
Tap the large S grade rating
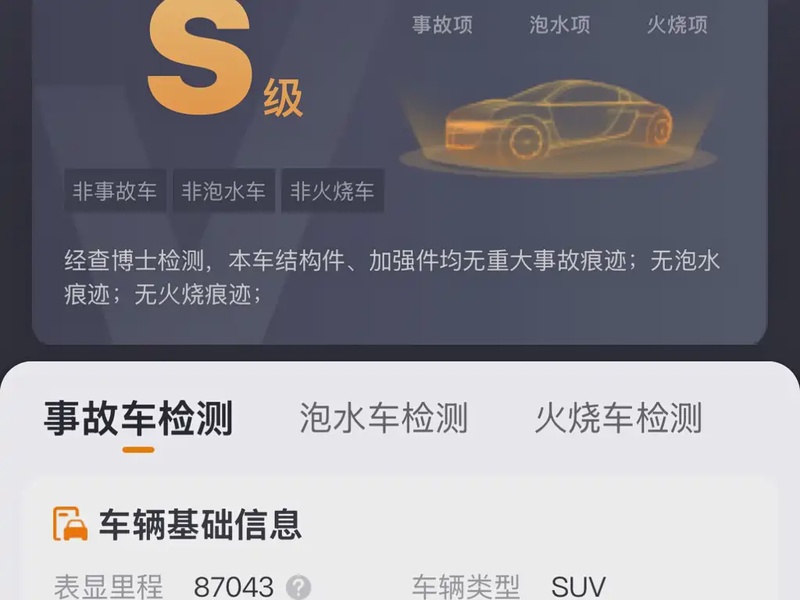(x=200, y=56)
